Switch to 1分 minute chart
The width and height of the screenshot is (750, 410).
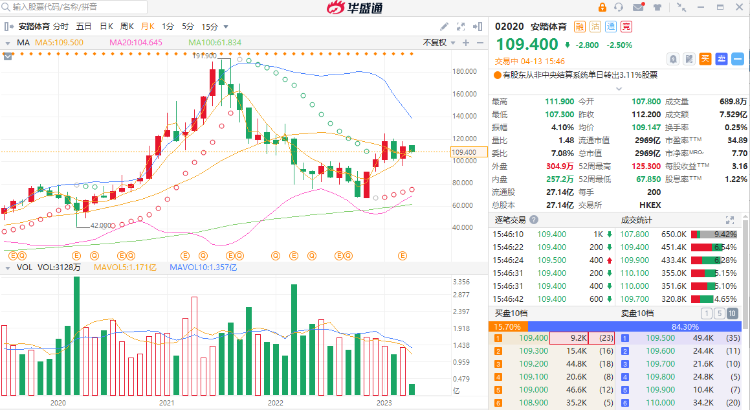168,27
